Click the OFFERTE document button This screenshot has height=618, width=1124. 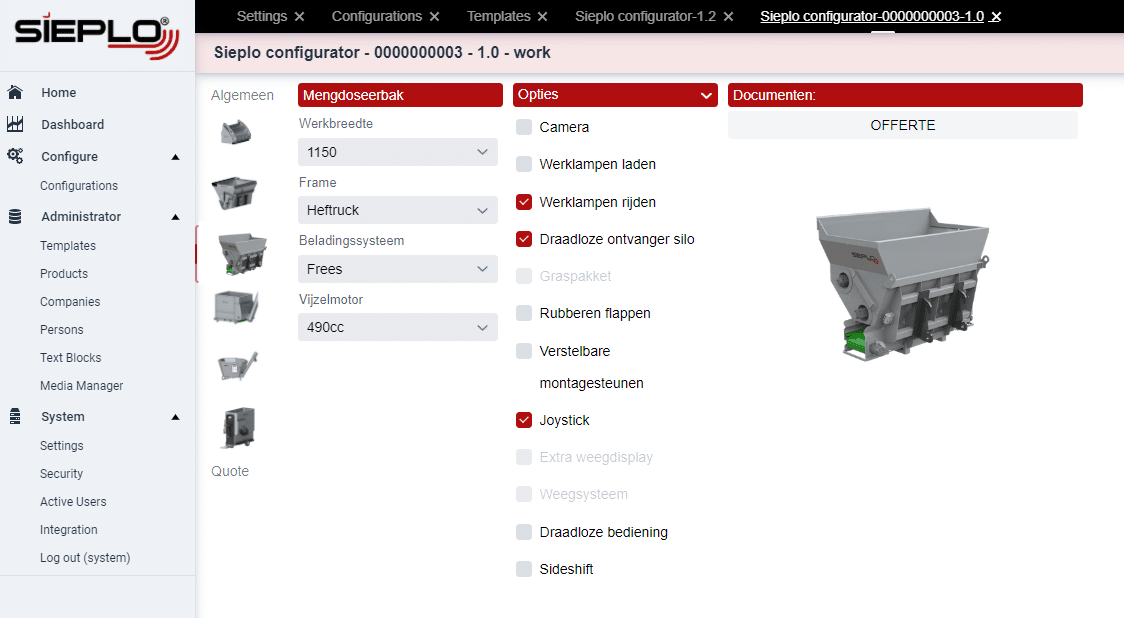[902, 125]
